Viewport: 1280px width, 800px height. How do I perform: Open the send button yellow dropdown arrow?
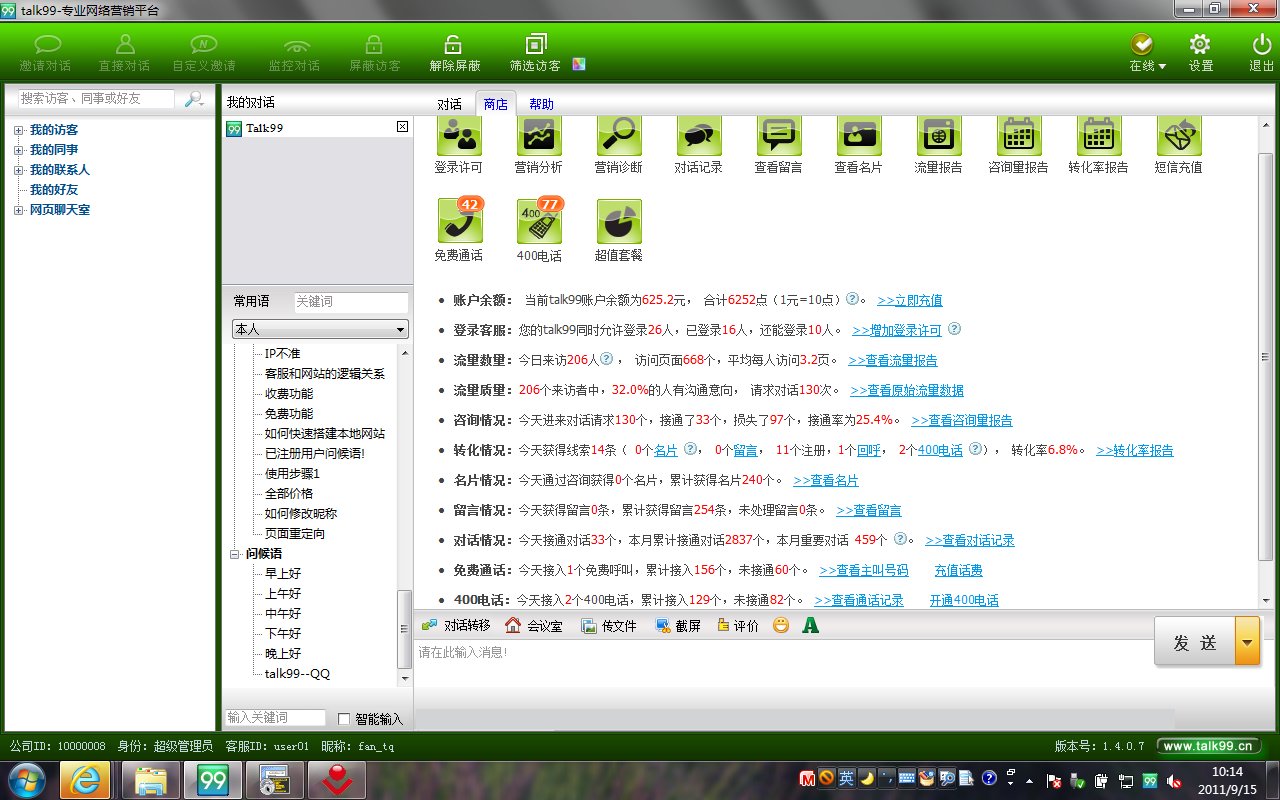pos(1247,641)
